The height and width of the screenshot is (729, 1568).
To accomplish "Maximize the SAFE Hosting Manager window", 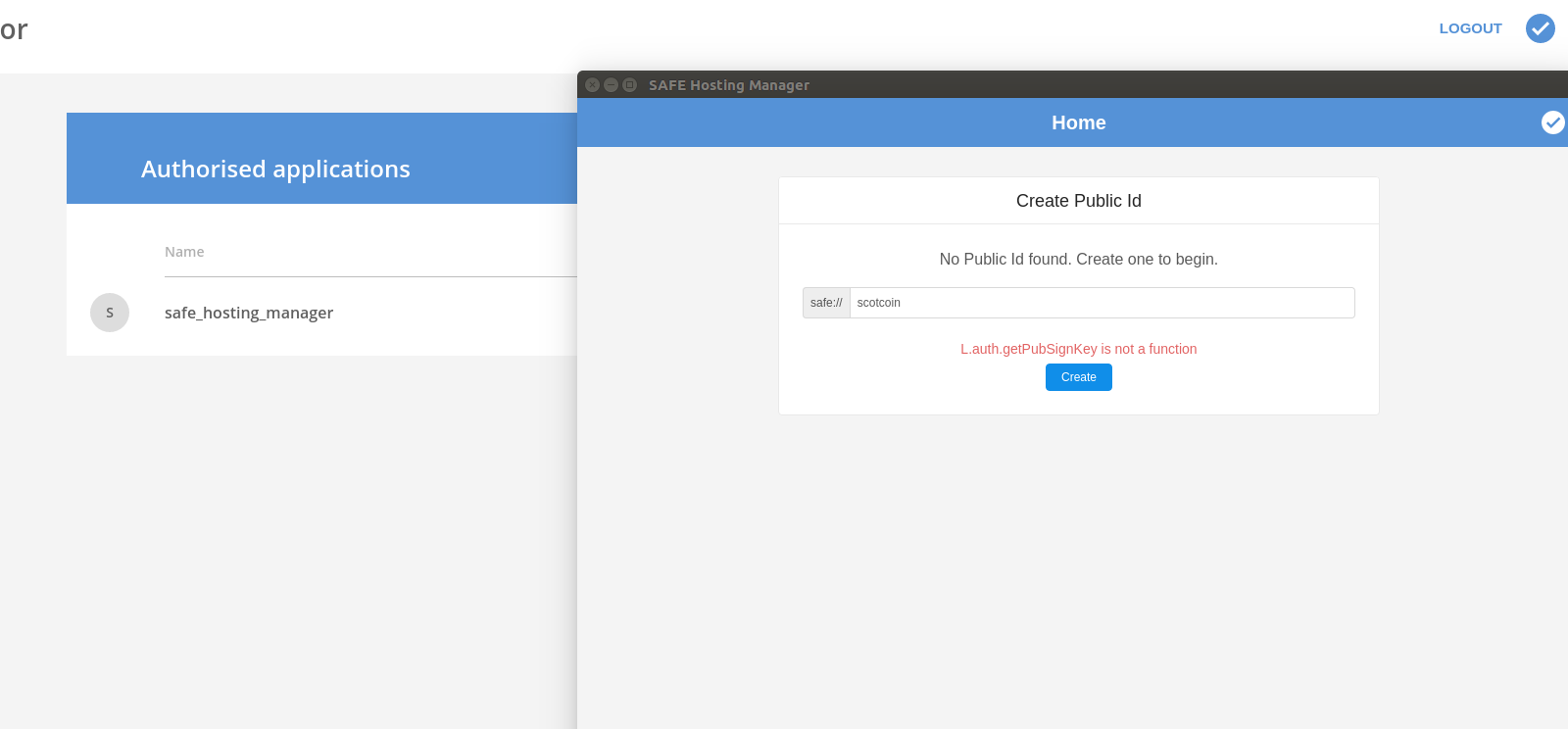I will [630, 85].
